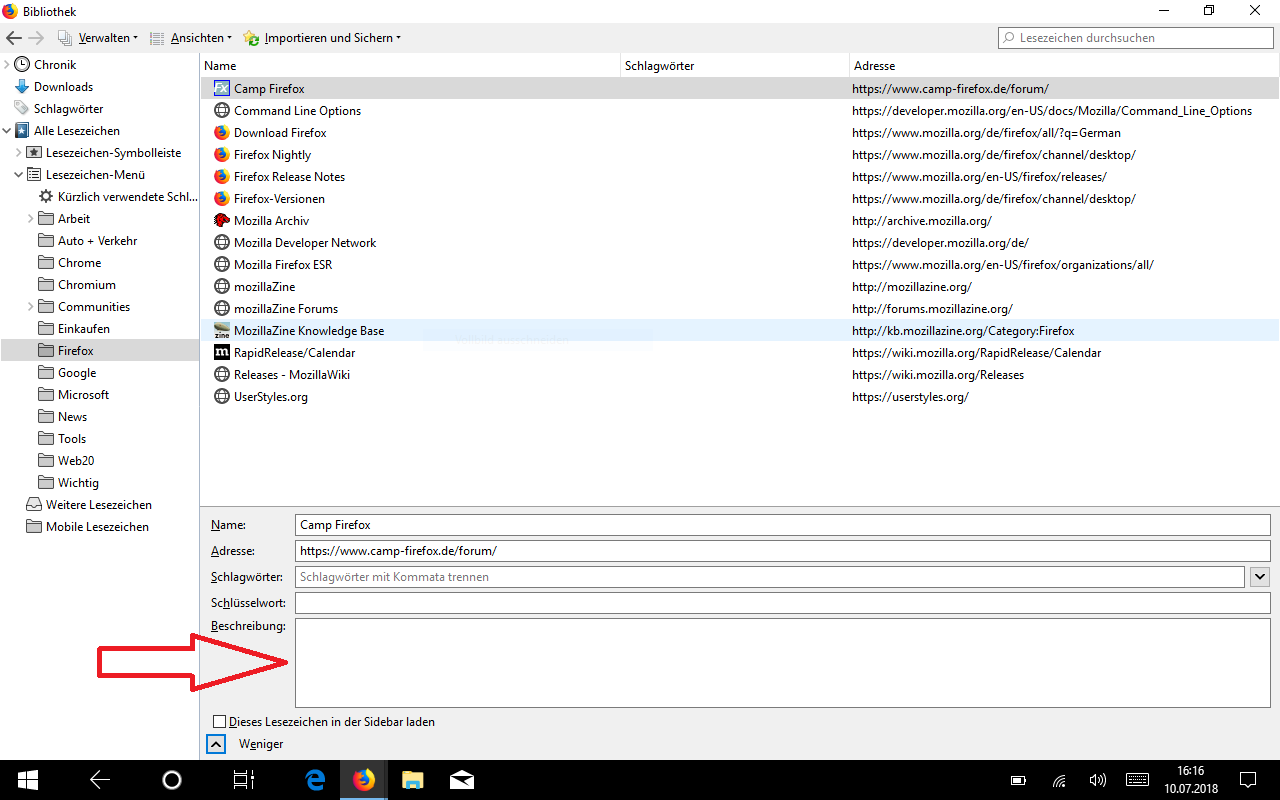
Task: Expand the Lesezeichen-Symbolleiste node
Action: click(19, 153)
